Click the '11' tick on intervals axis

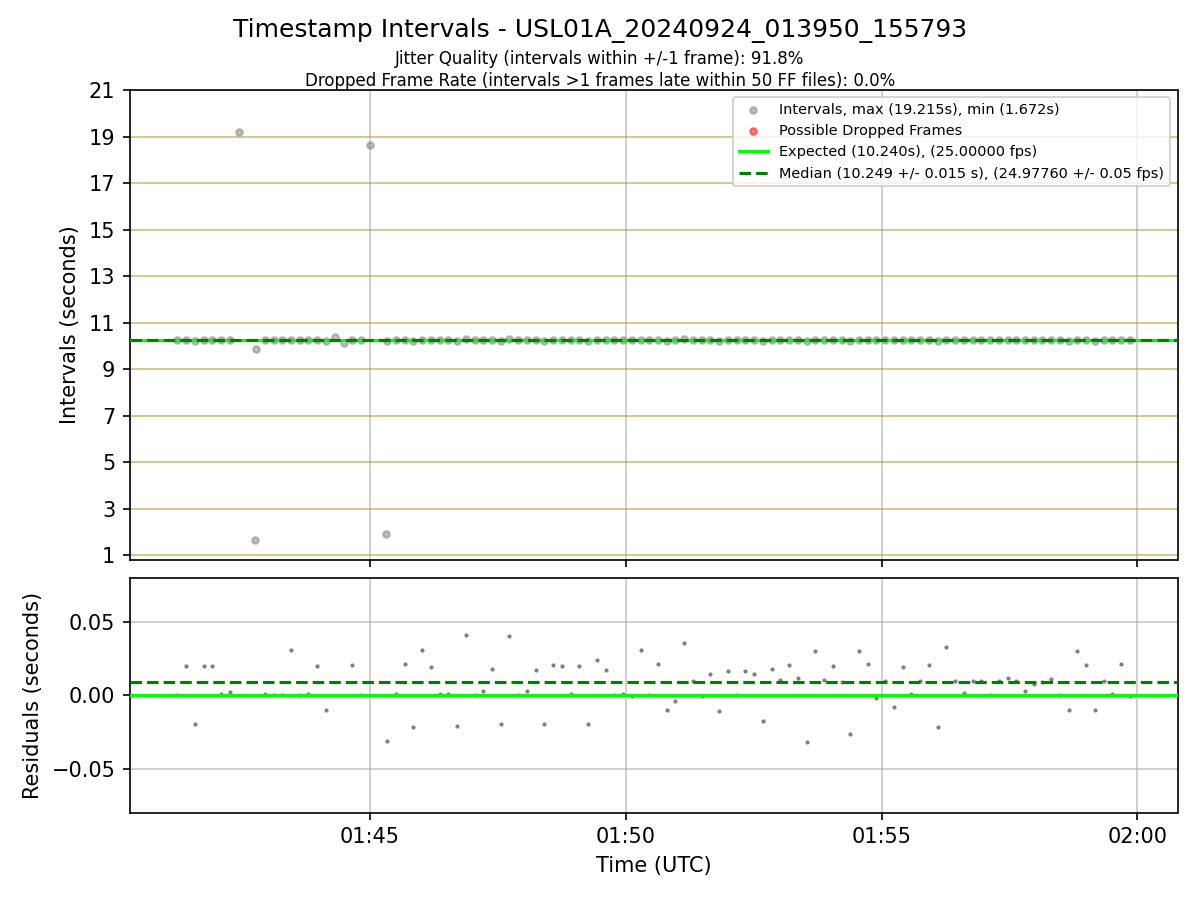[102, 323]
